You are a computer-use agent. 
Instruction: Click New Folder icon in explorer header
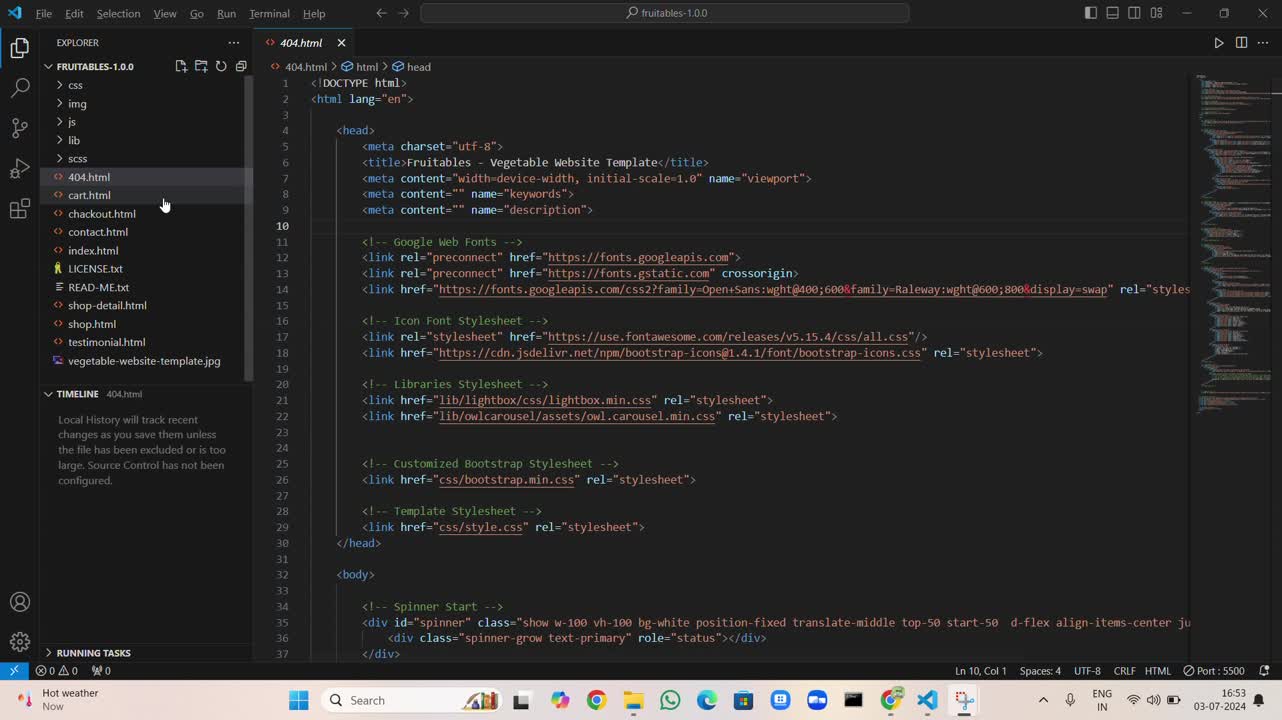point(201,66)
